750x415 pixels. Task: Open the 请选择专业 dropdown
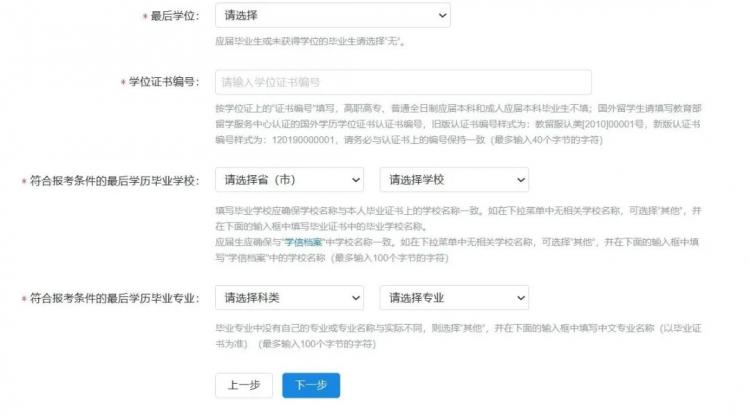point(445,298)
